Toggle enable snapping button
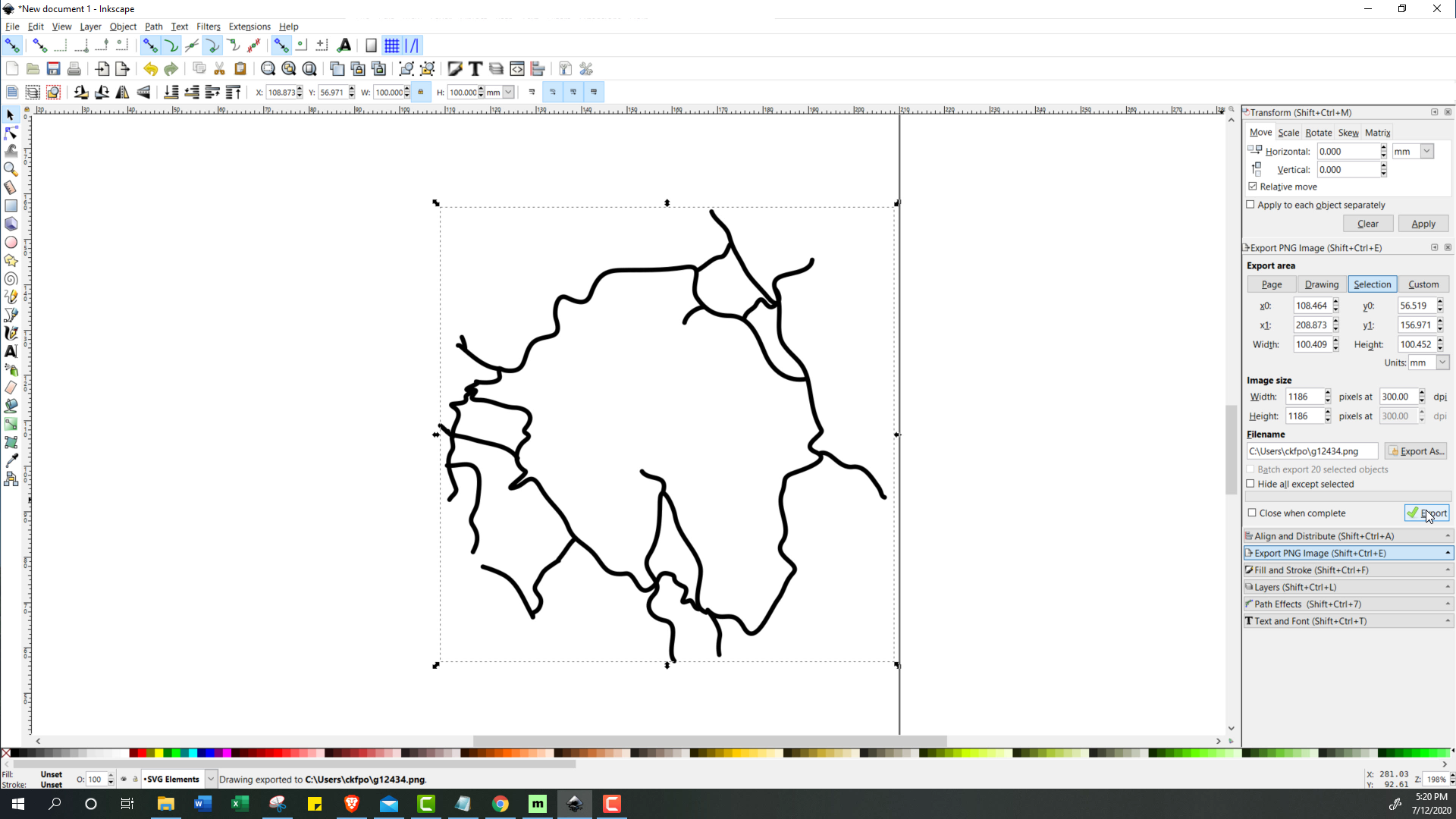Image resolution: width=1456 pixels, height=819 pixels. tap(12, 46)
